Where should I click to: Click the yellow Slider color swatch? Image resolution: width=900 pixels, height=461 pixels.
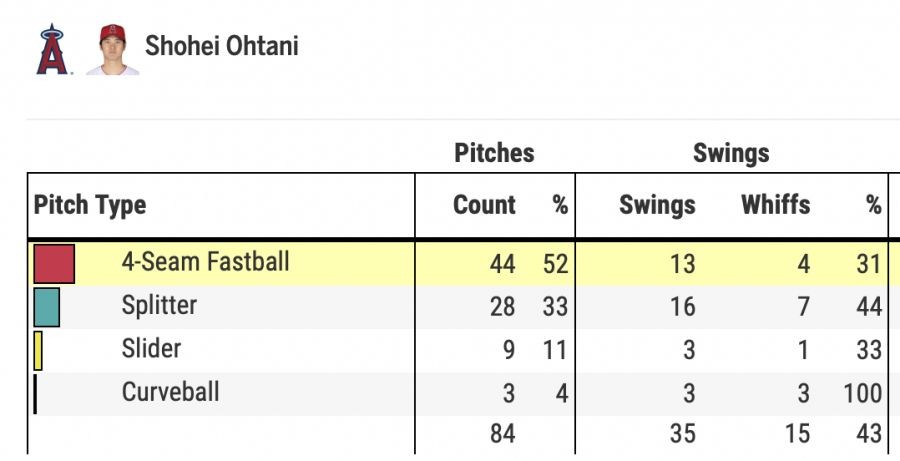pos(38,350)
